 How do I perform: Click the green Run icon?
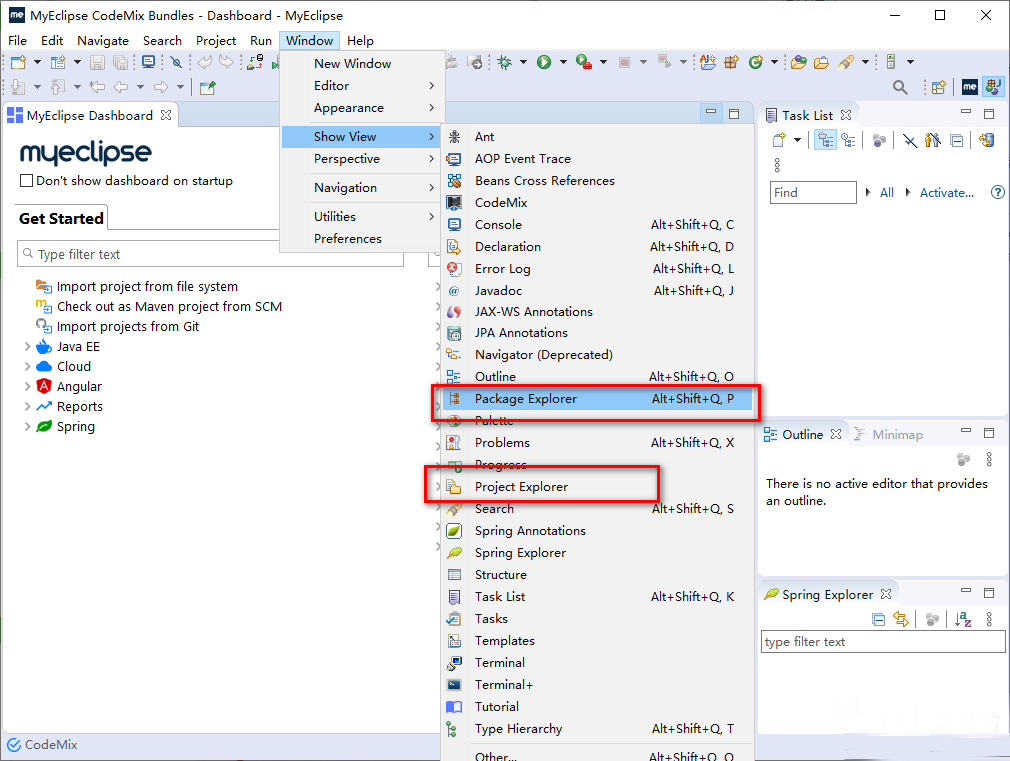544,62
